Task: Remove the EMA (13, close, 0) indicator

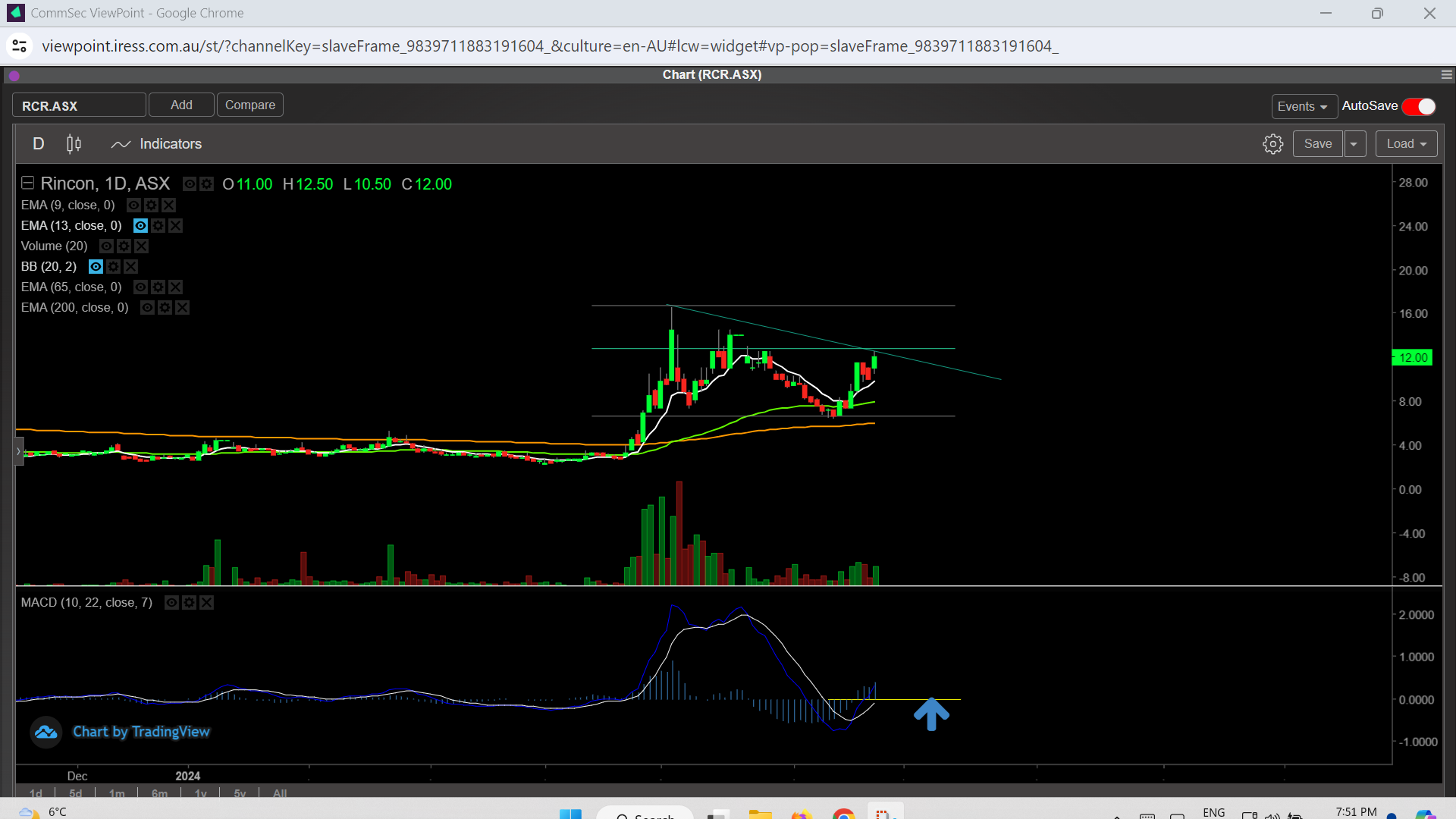Action: click(x=175, y=226)
